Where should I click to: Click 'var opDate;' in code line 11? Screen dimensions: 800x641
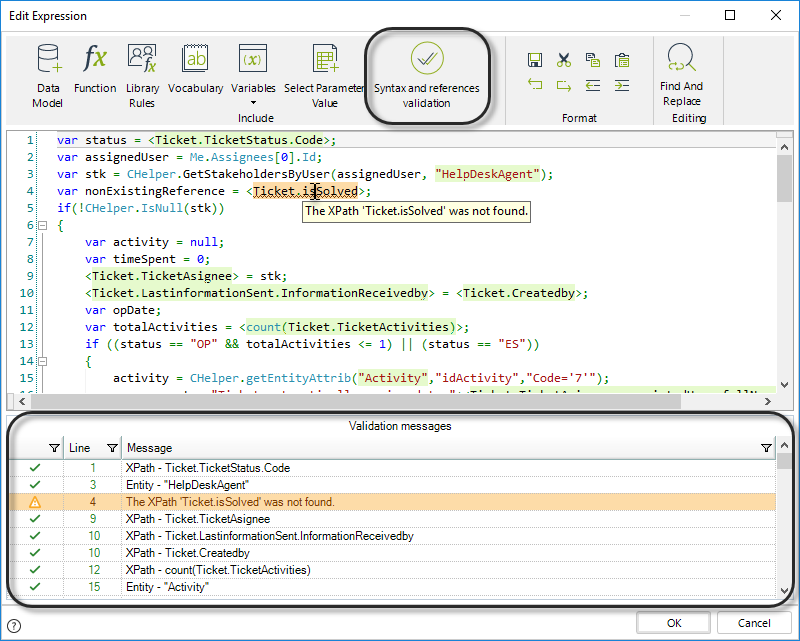click(x=123, y=310)
